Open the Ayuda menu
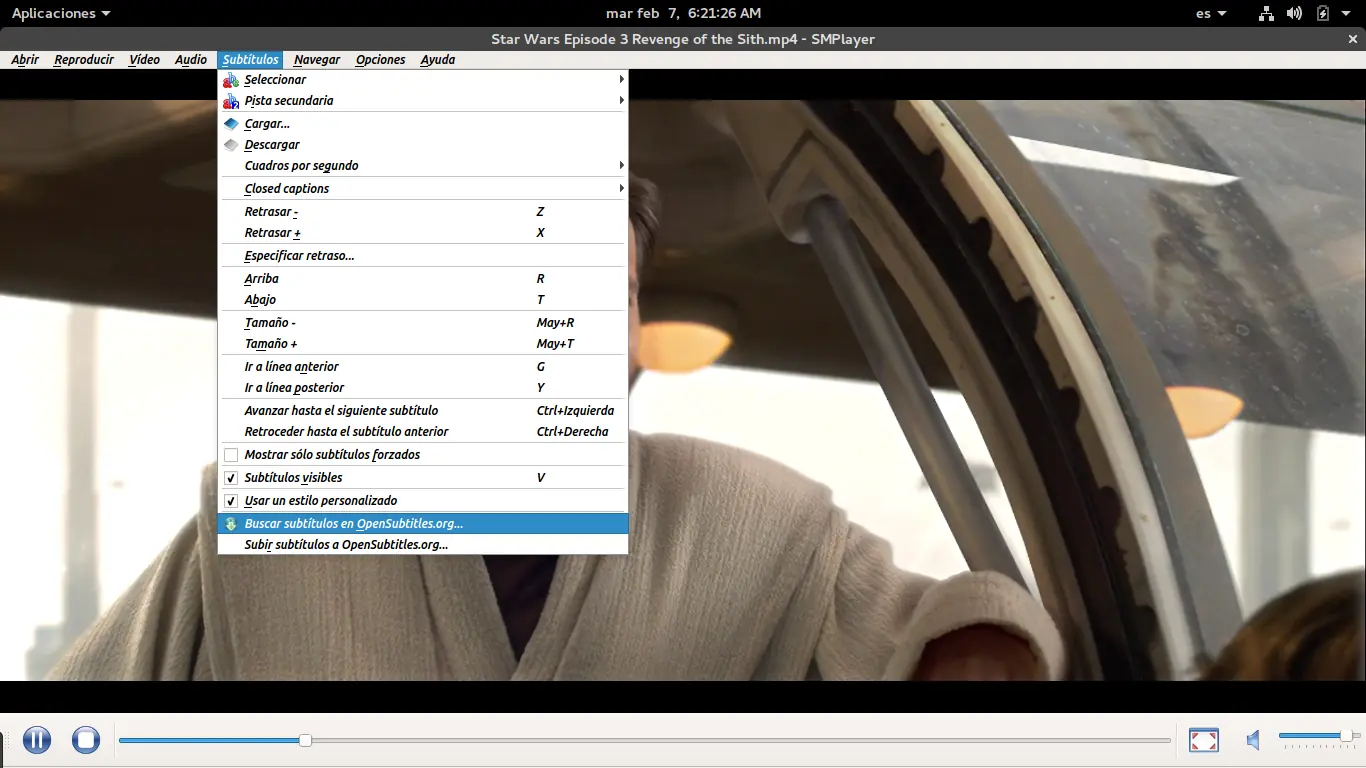This screenshot has width=1366, height=768. click(x=438, y=60)
